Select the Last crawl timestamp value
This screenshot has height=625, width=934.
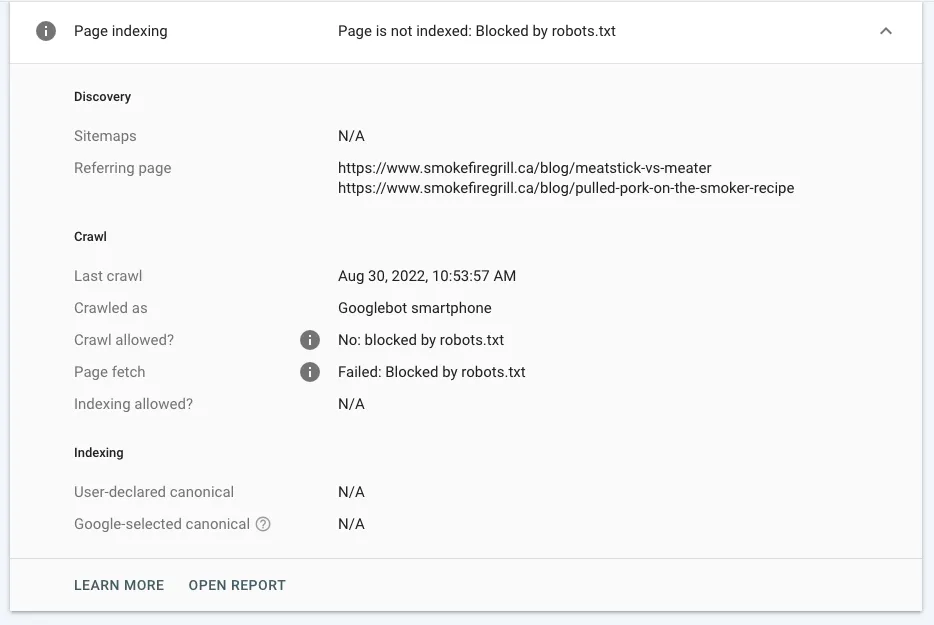[x=427, y=276]
